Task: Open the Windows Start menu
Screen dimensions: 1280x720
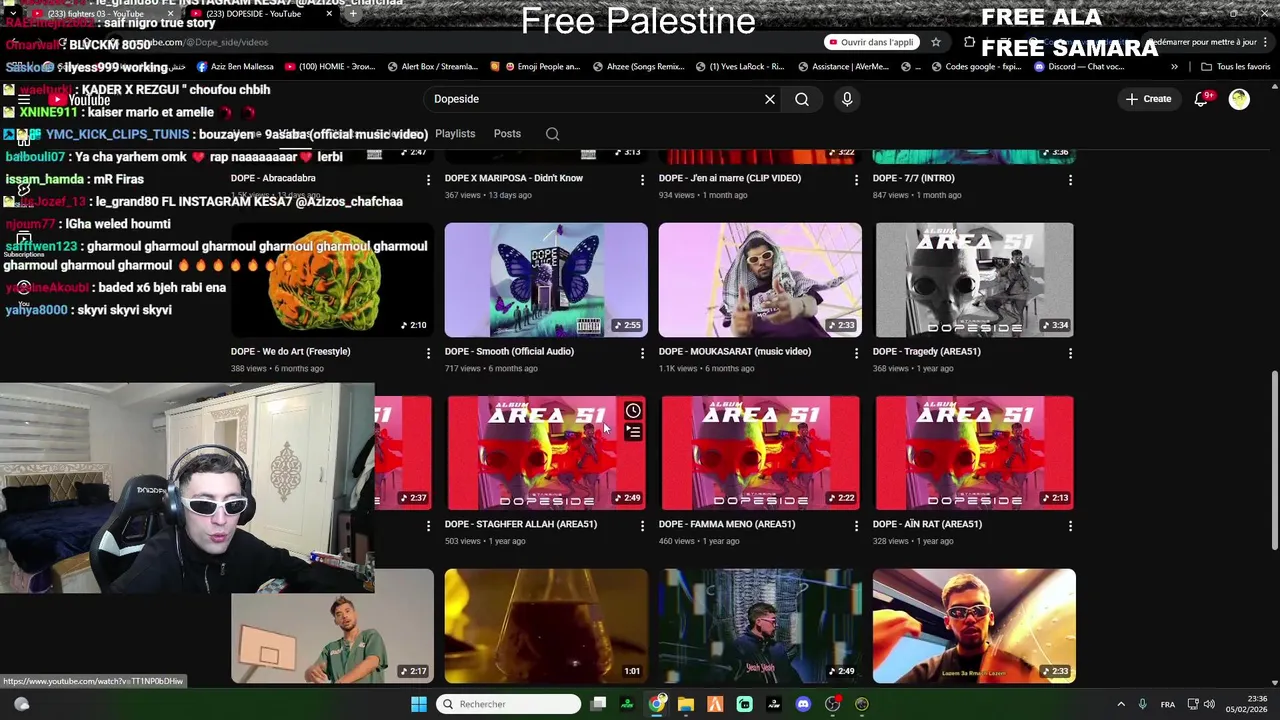Action: tap(419, 704)
